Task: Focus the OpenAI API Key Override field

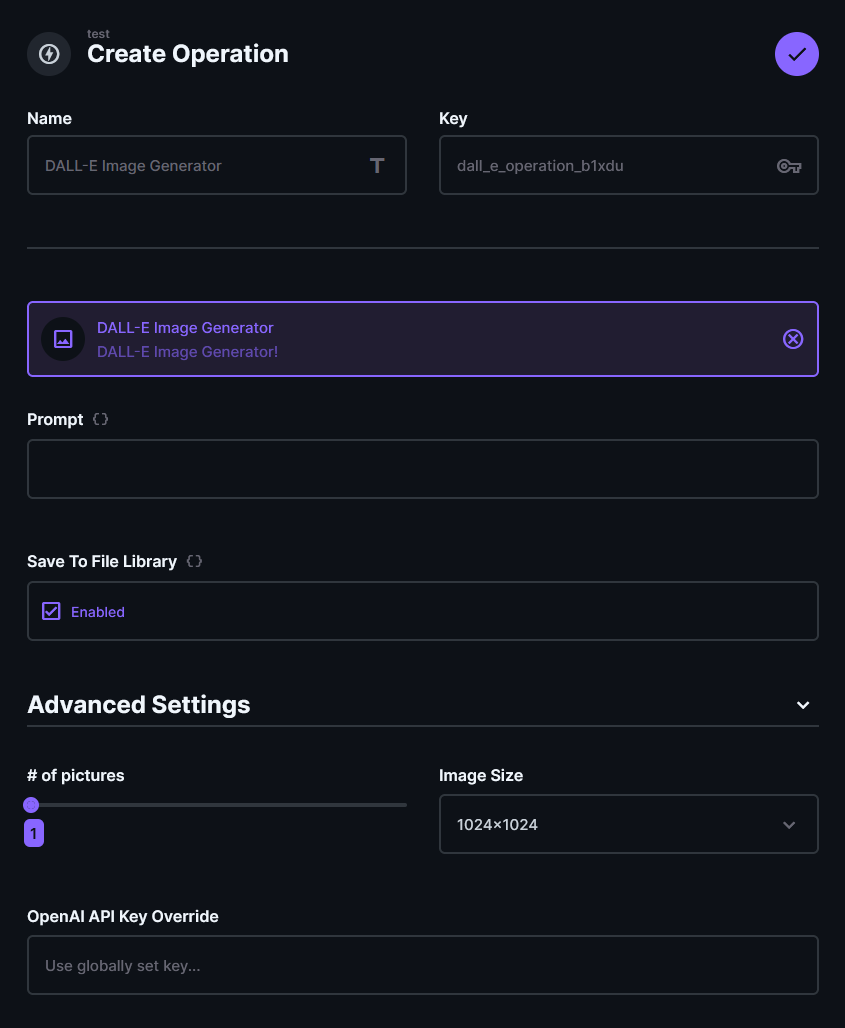Action: click(423, 965)
